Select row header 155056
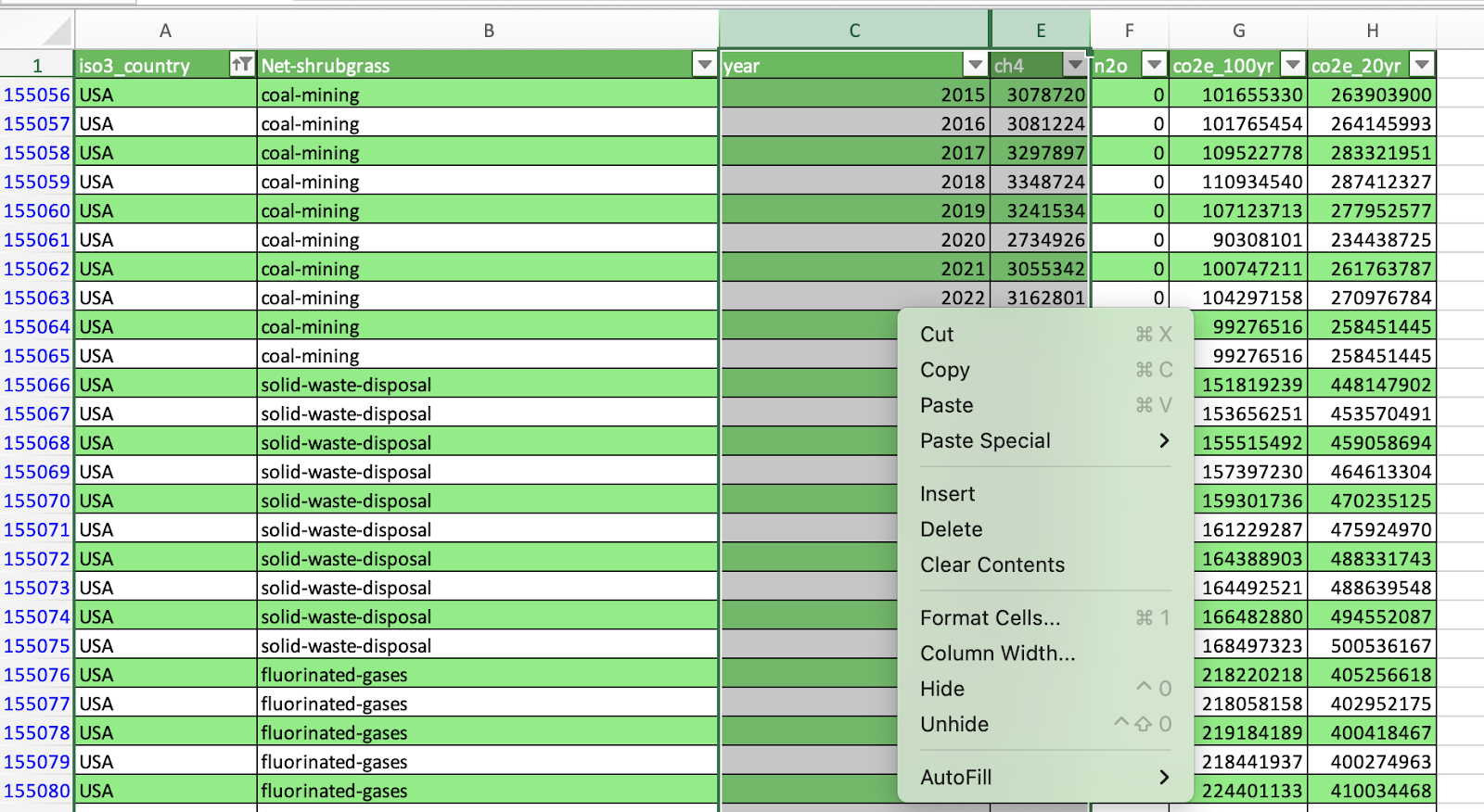The image size is (1484, 812). (37, 95)
